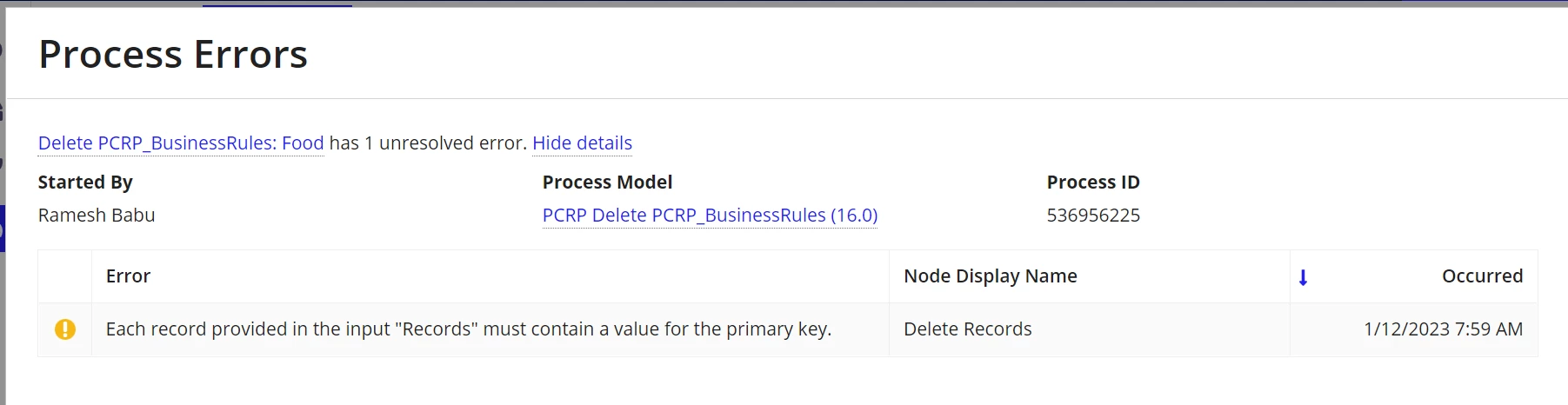Open the Delete PCRP_BusinessRules: Food process link

click(x=181, y=143)
